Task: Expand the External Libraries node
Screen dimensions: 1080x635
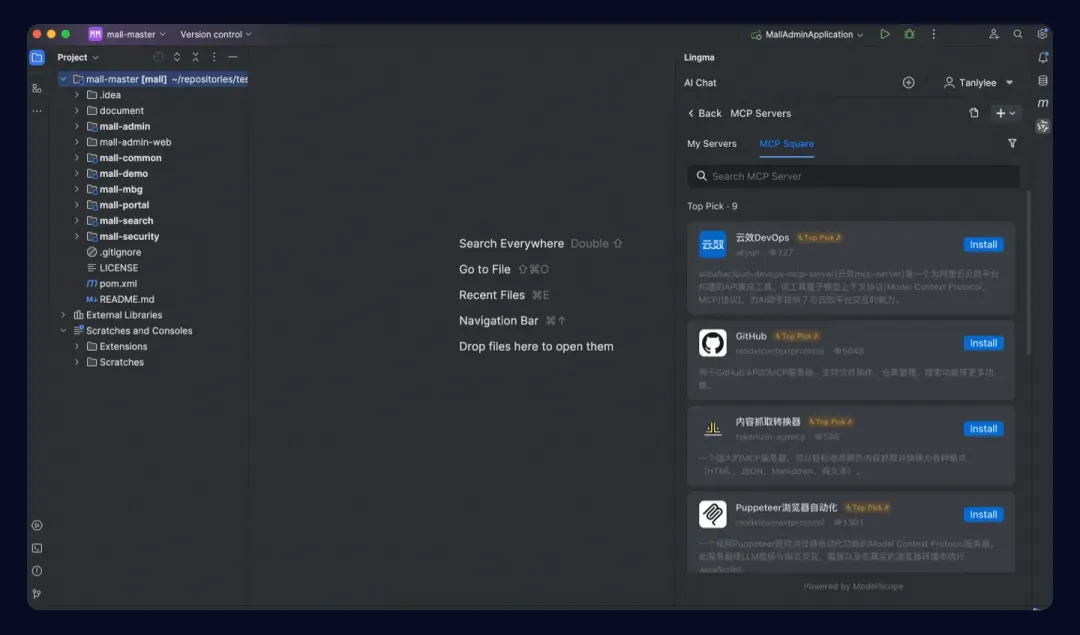Action: 63,315
